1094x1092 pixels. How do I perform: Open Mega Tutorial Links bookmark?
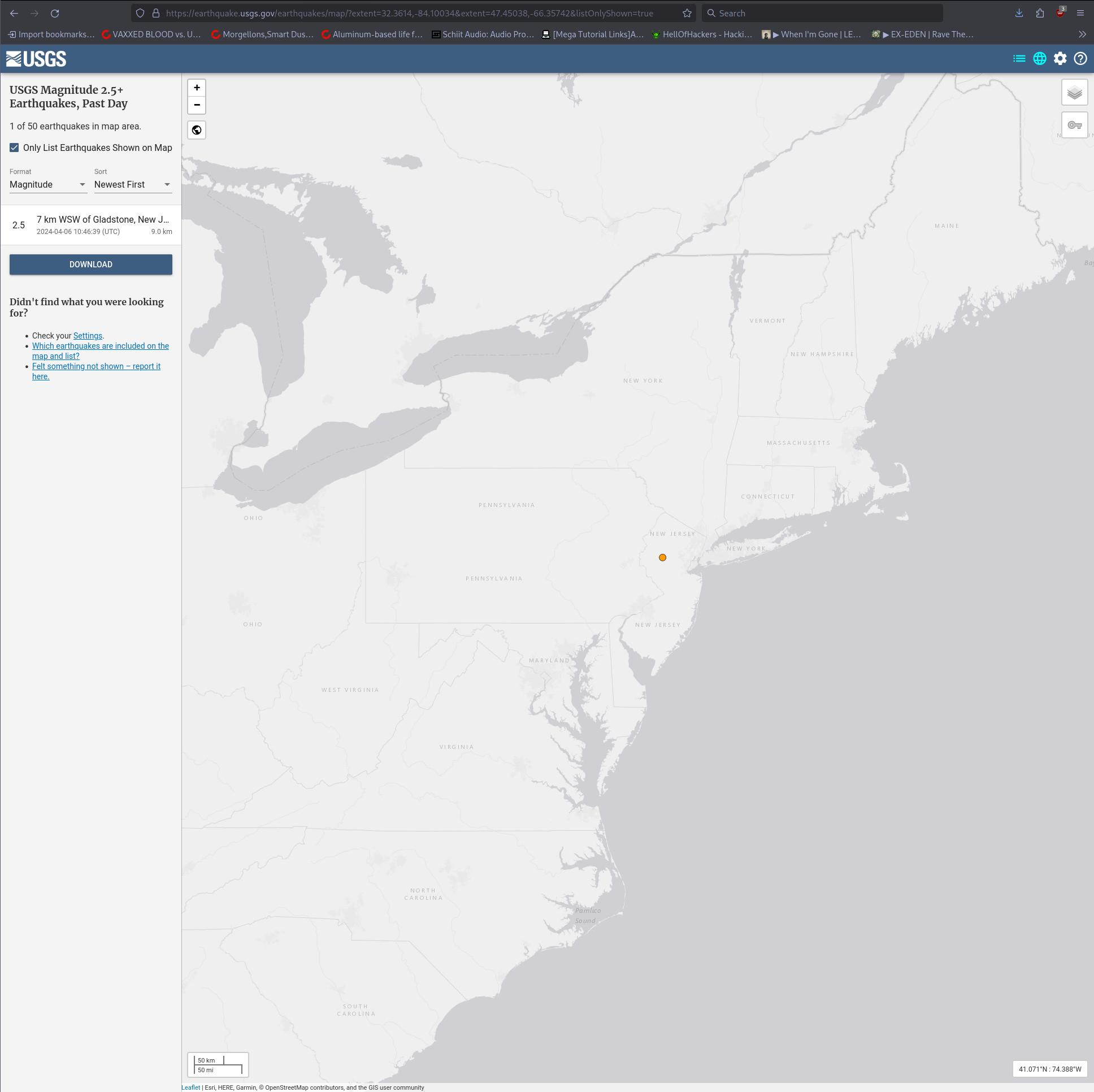[x=593, y=34]
